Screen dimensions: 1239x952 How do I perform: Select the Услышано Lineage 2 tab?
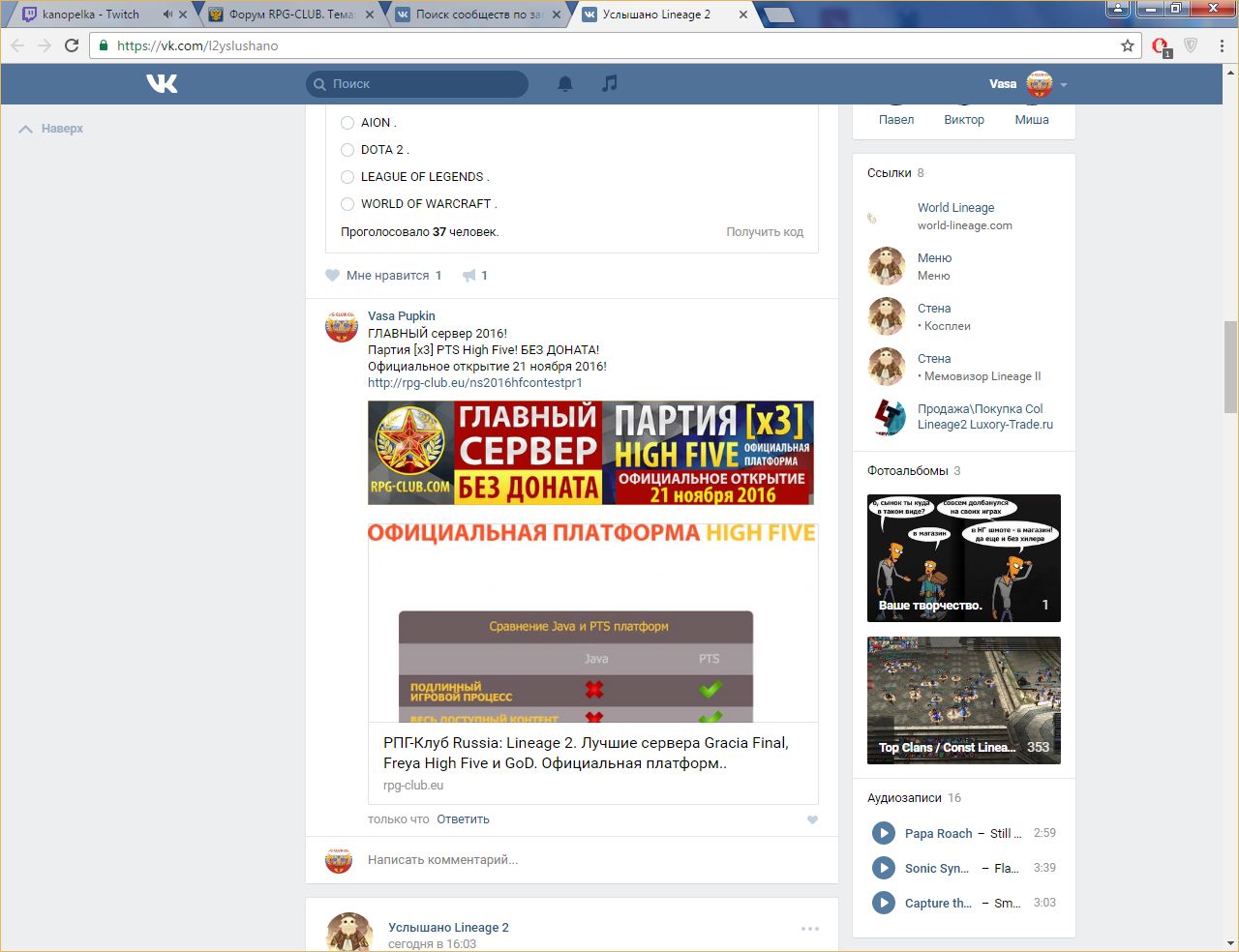point(665,15)
